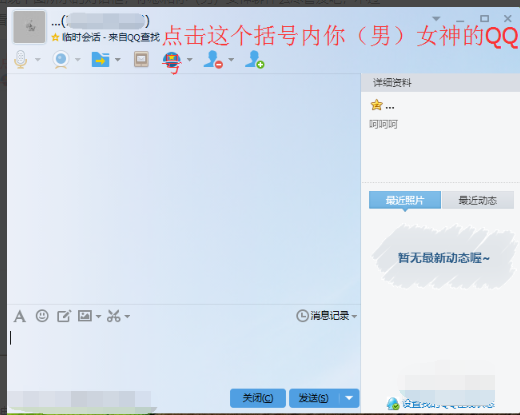Image resolution: width=520 pixels, height=415 pixels.
Task: Expand block contact options arrow
Action: 231,60
